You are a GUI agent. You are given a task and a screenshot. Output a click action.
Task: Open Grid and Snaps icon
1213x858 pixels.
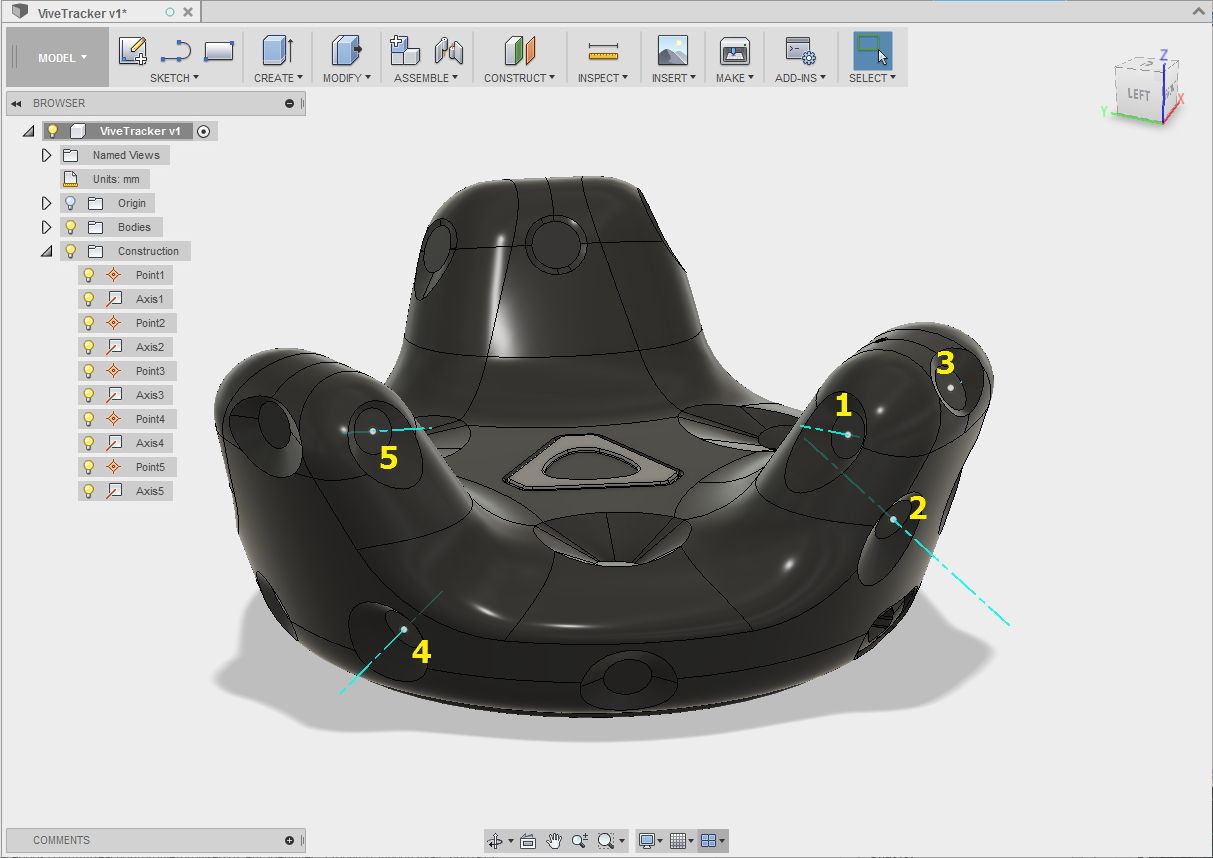click(678, 841)
